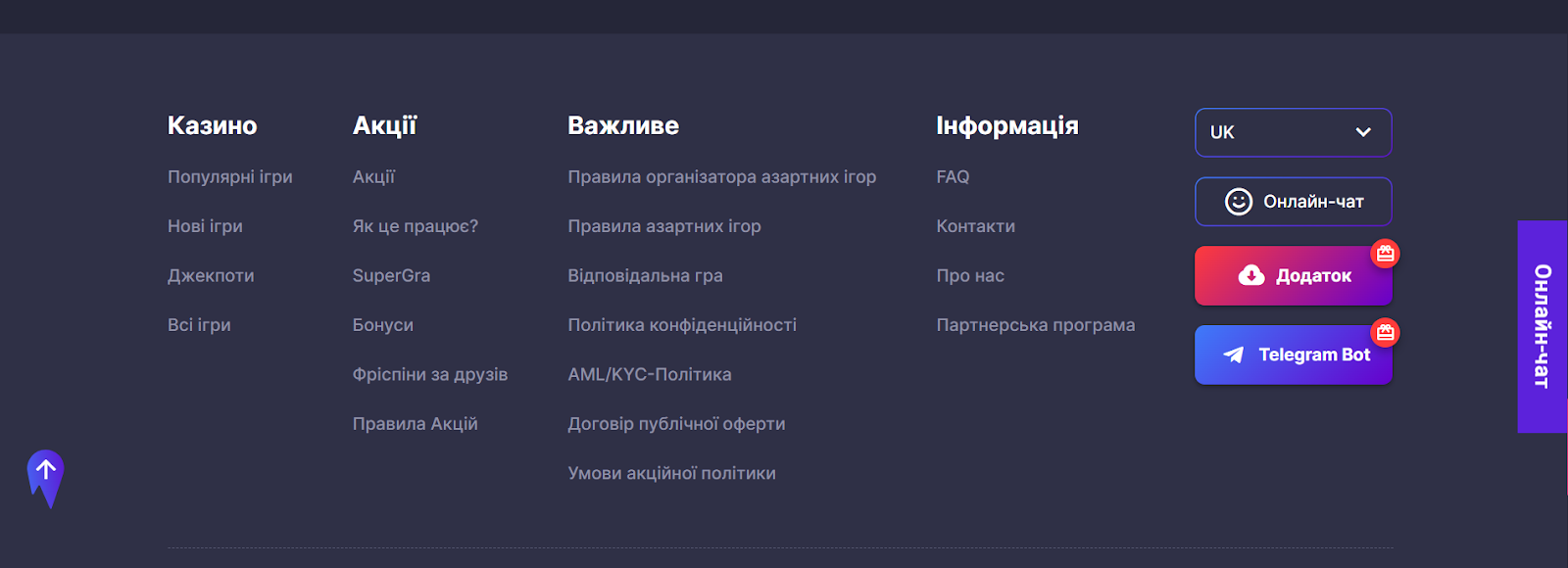Open the FAQ link
Screen dimensions: 1568x568
(x=953, y=177)
